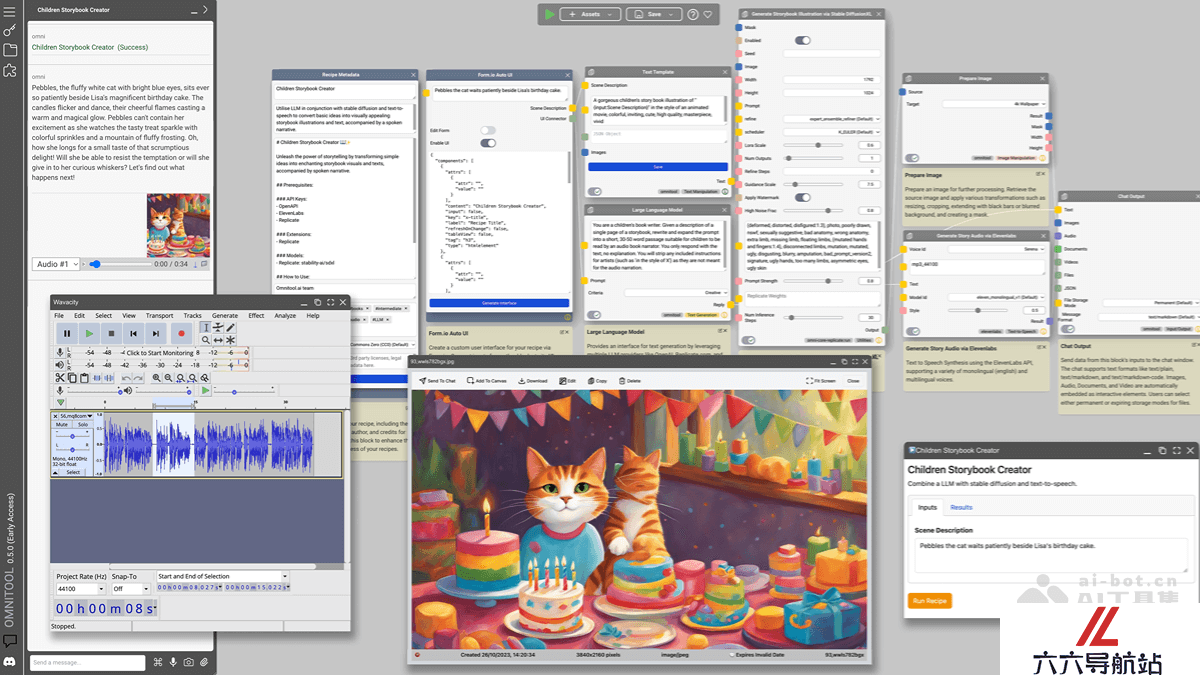Click the Cut scissors icon in Wavacity
The image size is (1200, 675).
point(60,378)
